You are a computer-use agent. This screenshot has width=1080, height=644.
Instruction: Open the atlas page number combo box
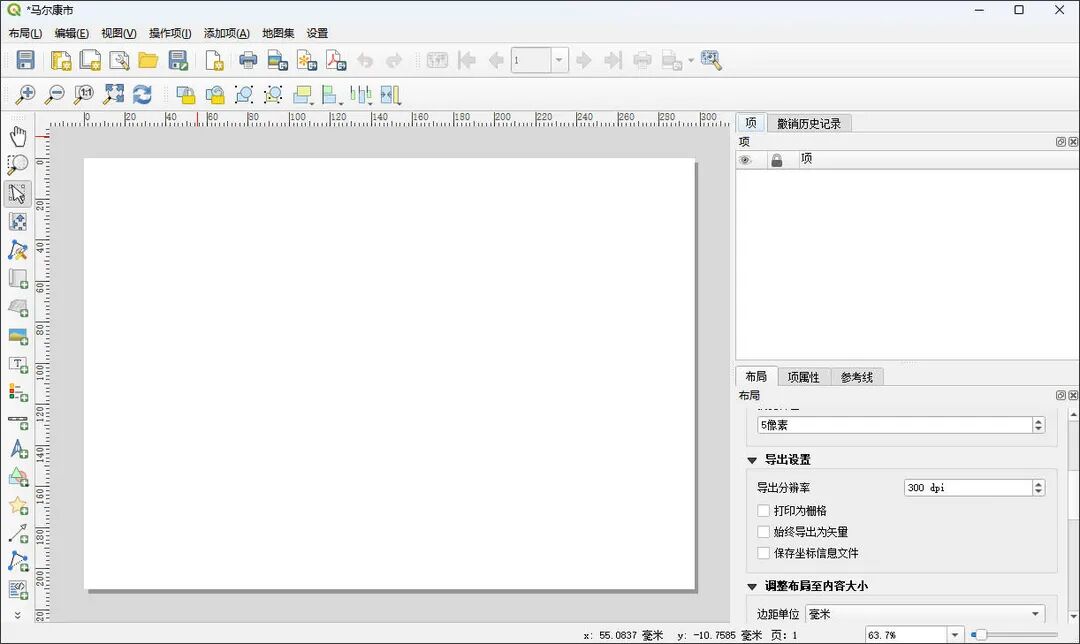click(539, 61)
